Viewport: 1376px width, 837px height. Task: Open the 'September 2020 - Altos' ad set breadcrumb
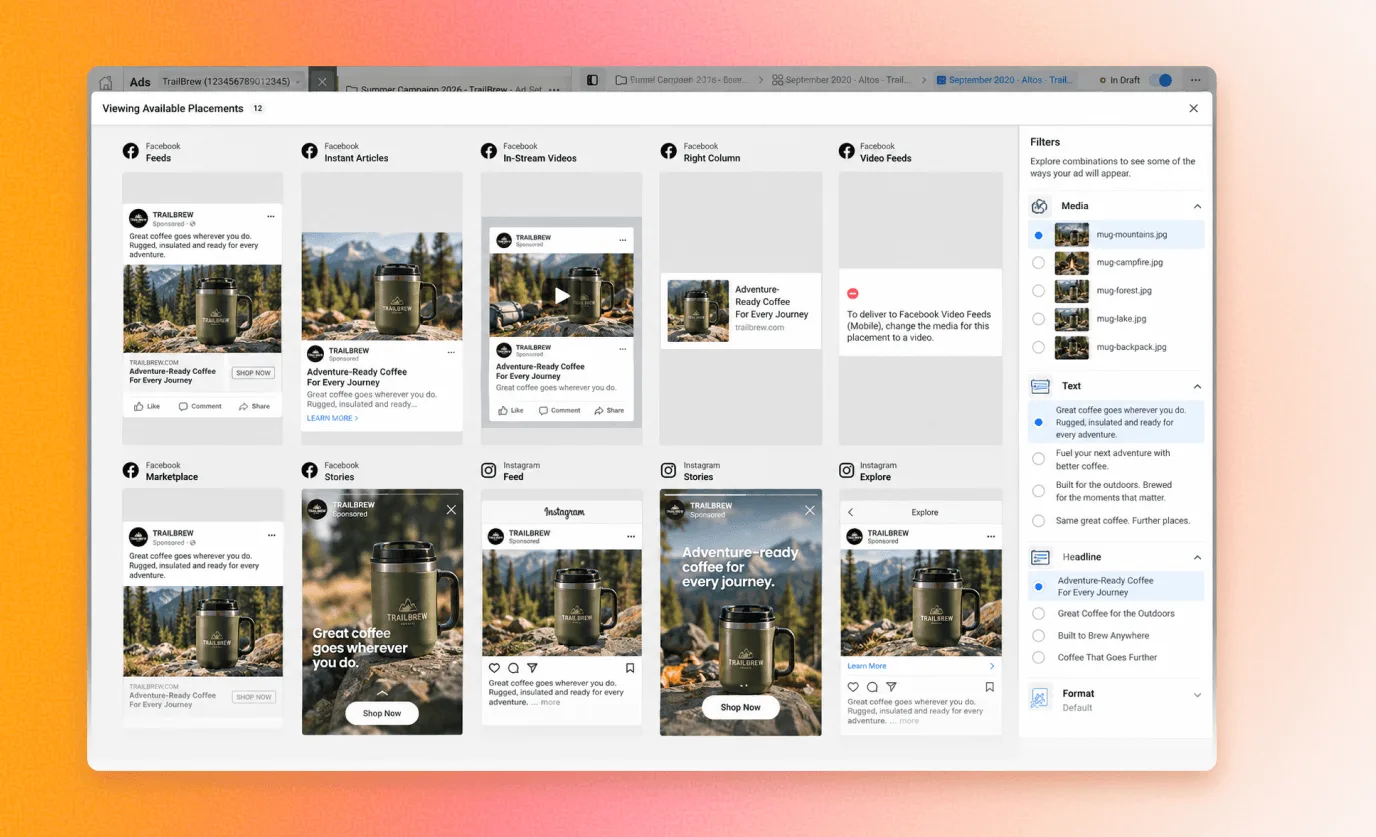click(840, 80)
